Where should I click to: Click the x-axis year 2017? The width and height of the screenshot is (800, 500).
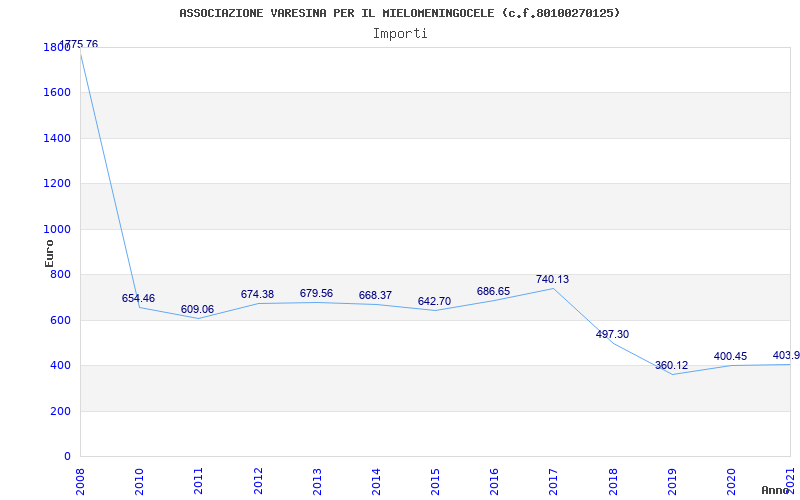(554, 482)
